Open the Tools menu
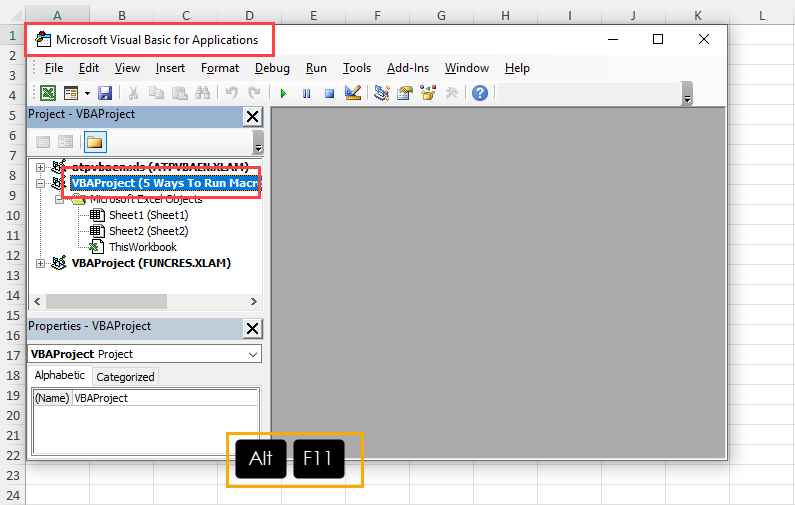 click(357, 68)
